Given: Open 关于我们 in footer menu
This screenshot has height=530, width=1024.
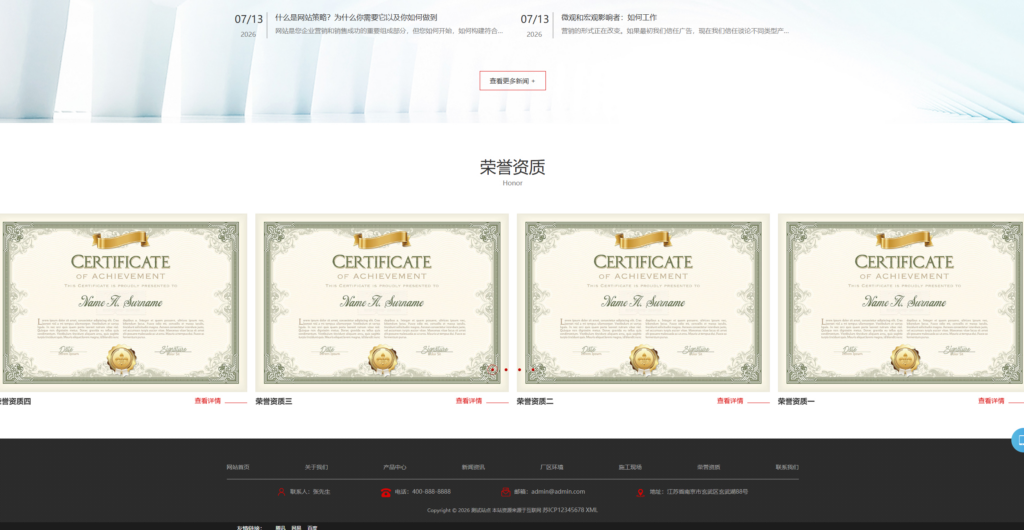Looking at the screenshot, I should click(x=317, y=467).
